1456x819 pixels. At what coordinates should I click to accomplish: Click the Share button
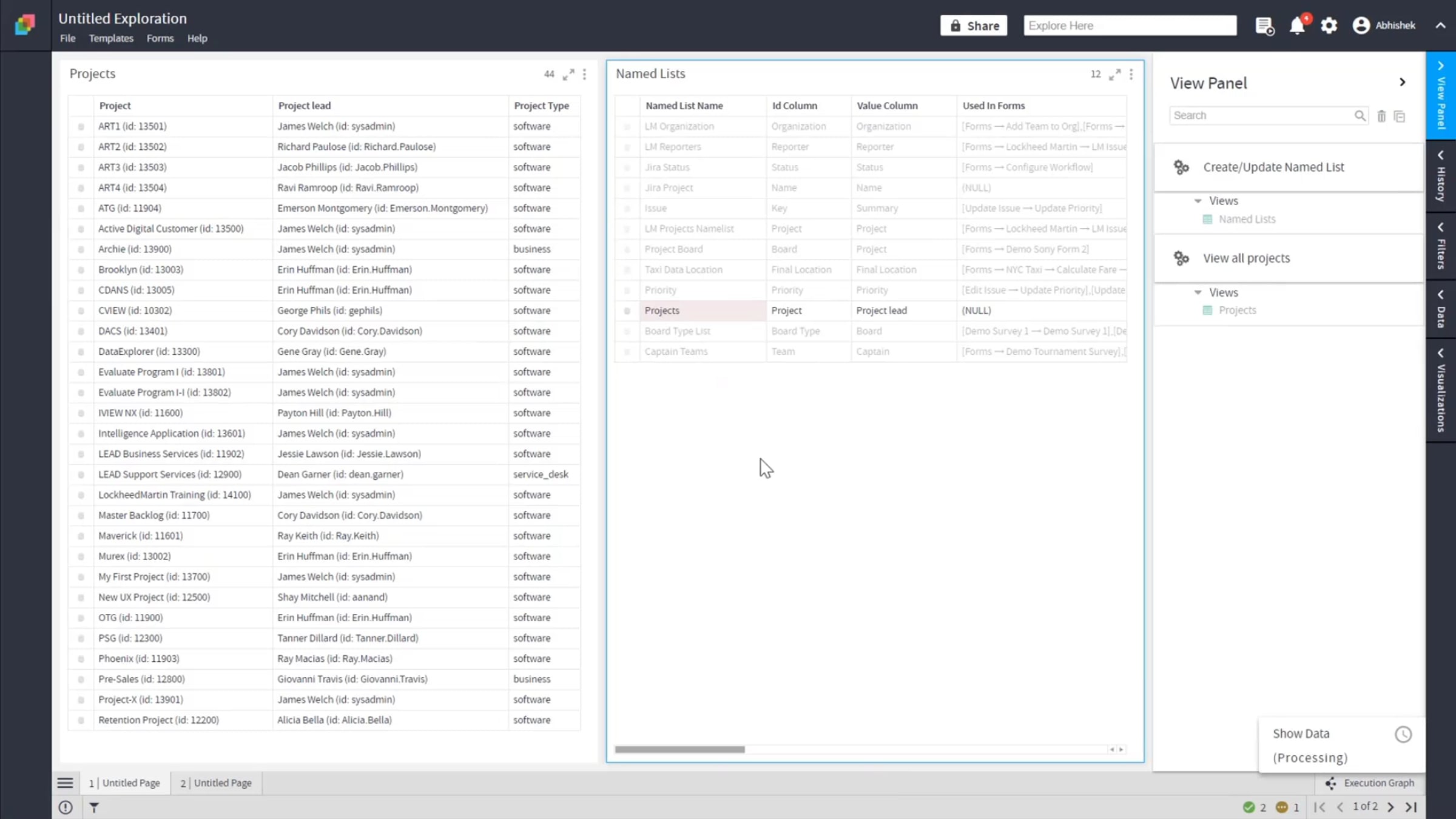[x=974, y=25]
